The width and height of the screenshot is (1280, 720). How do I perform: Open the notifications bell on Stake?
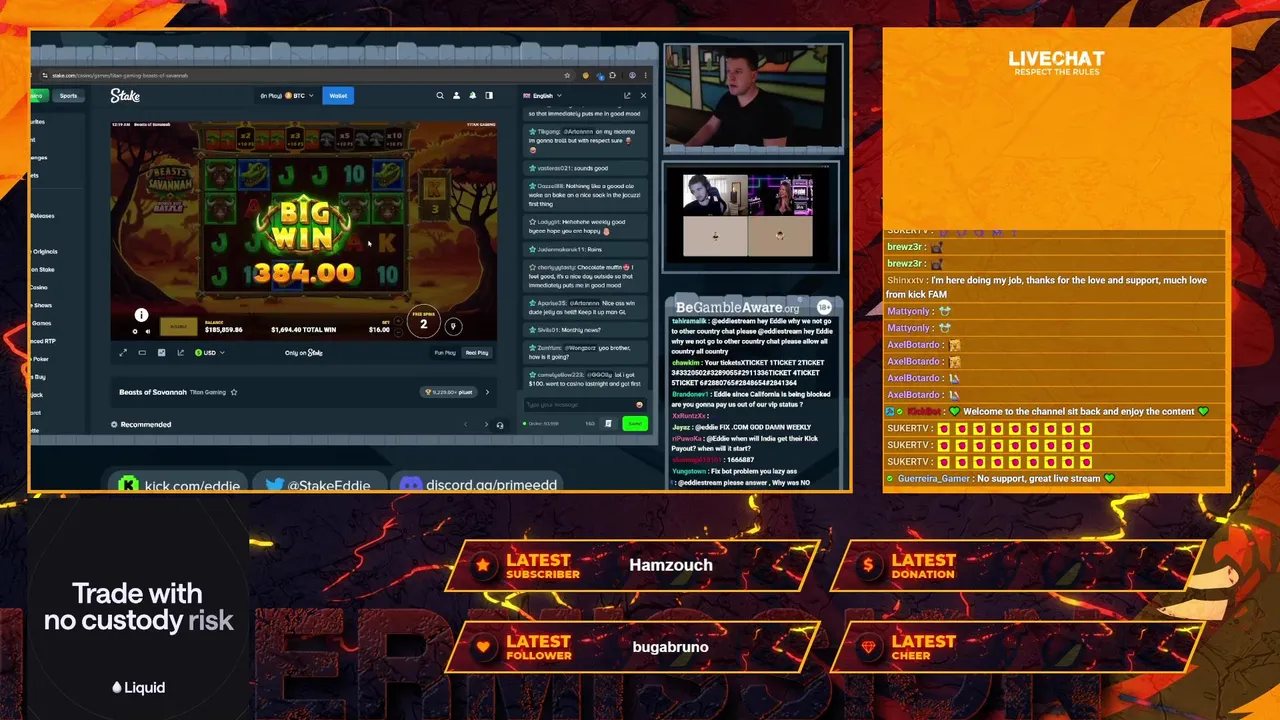pyautogui.click(x=472, y=95)
